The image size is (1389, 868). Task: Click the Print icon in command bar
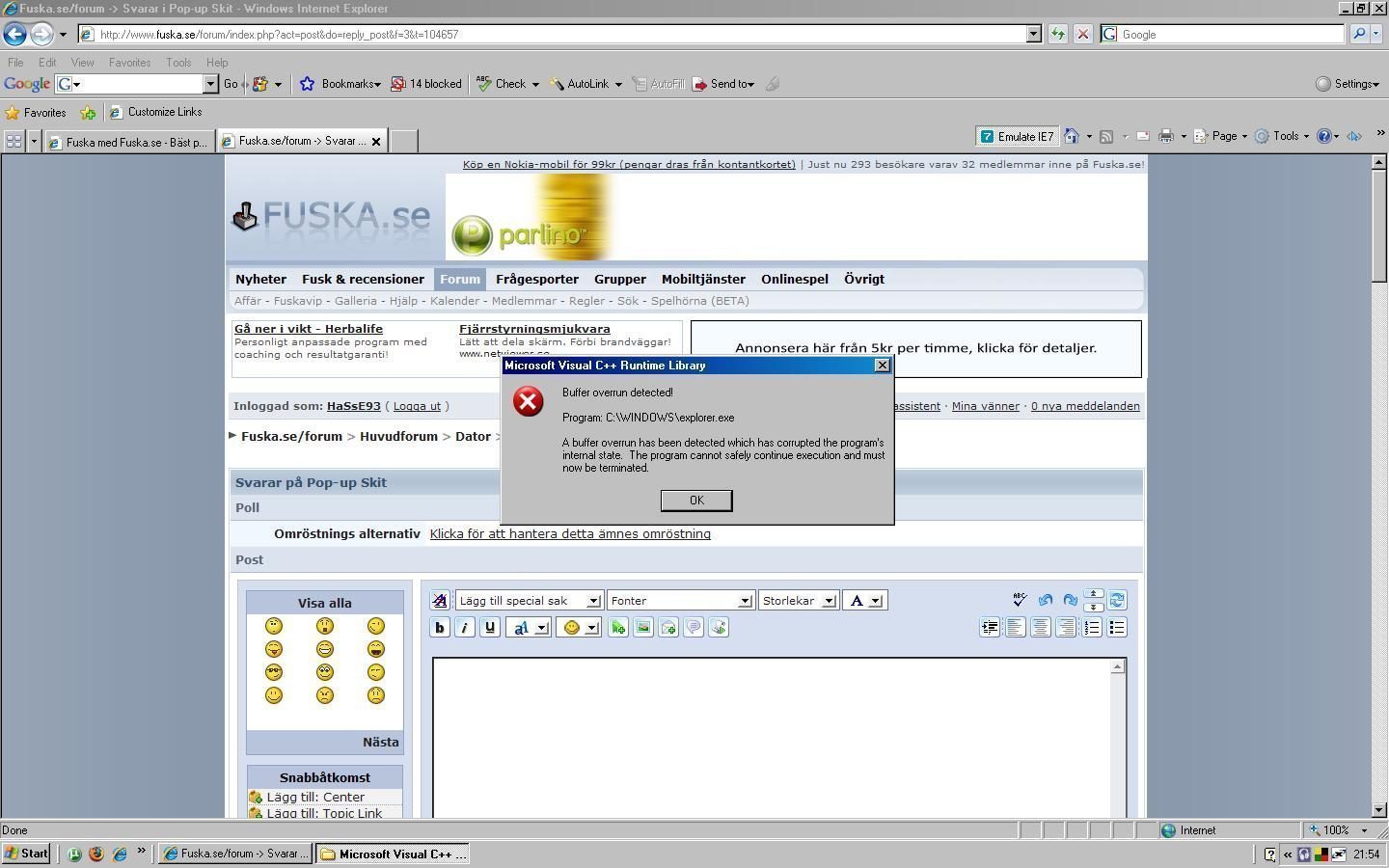pos(1166,136)
